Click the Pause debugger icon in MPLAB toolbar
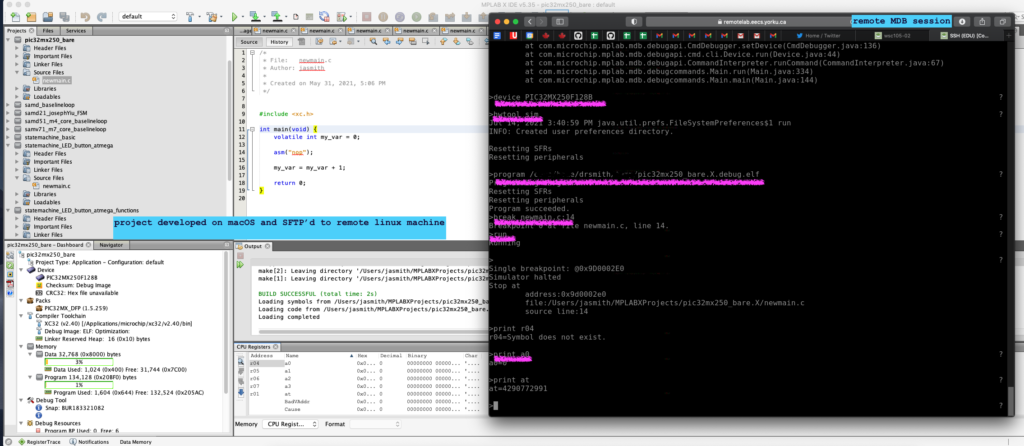 click(x=383, y=17)
